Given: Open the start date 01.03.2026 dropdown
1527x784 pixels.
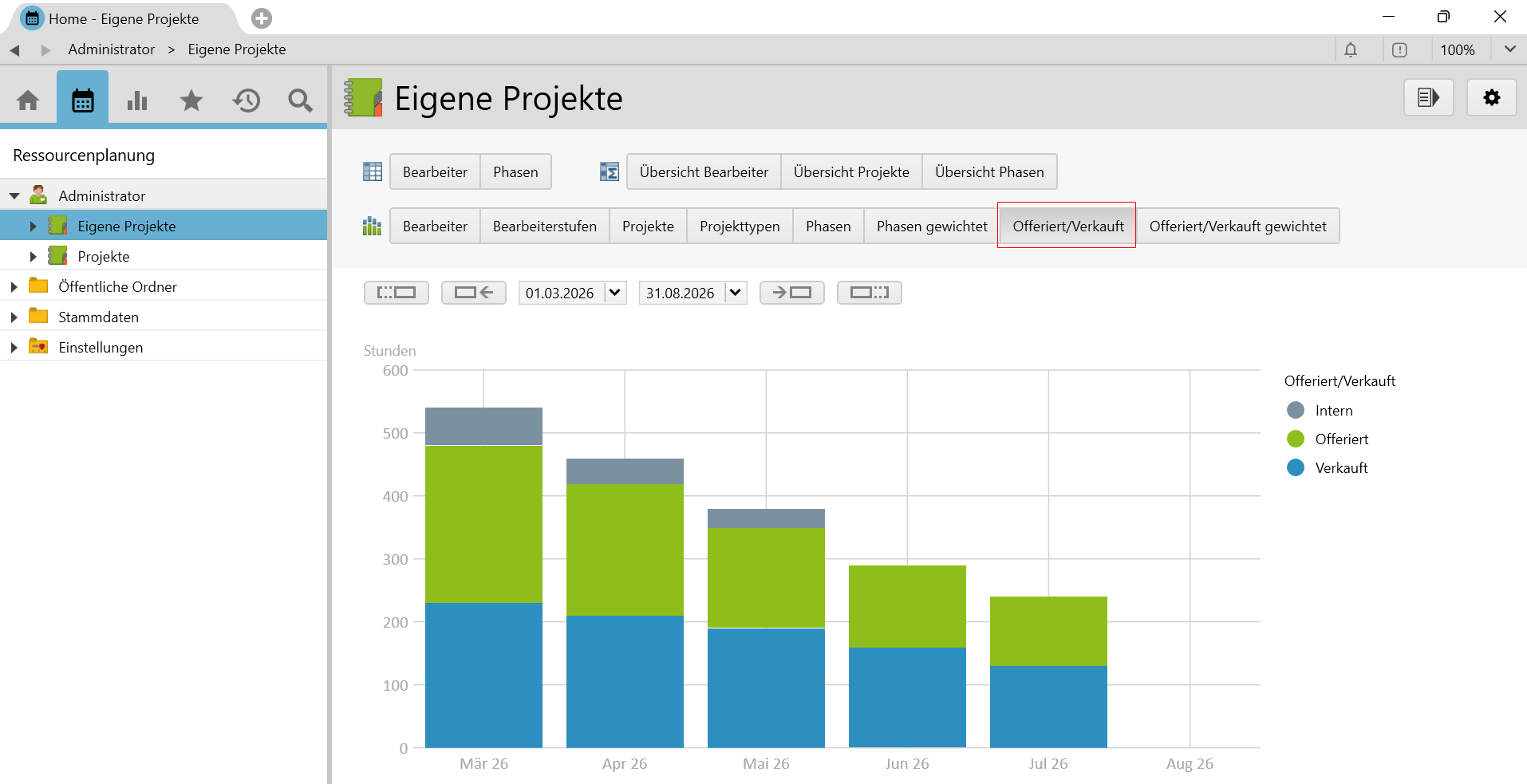Looking at the screenshot, I should coord(615,293).
